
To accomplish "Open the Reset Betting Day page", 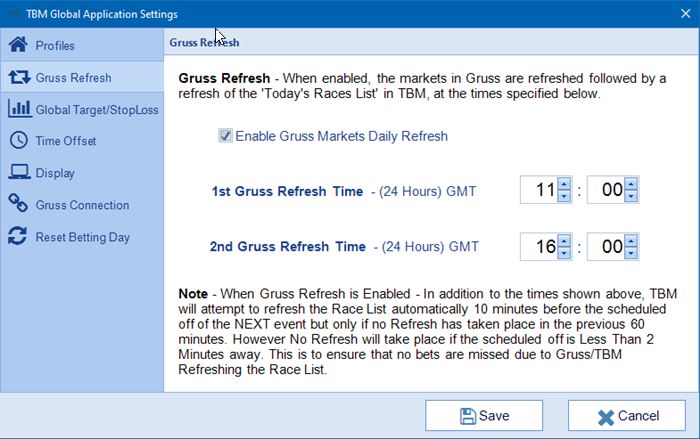I will click(x=82, y=237).
